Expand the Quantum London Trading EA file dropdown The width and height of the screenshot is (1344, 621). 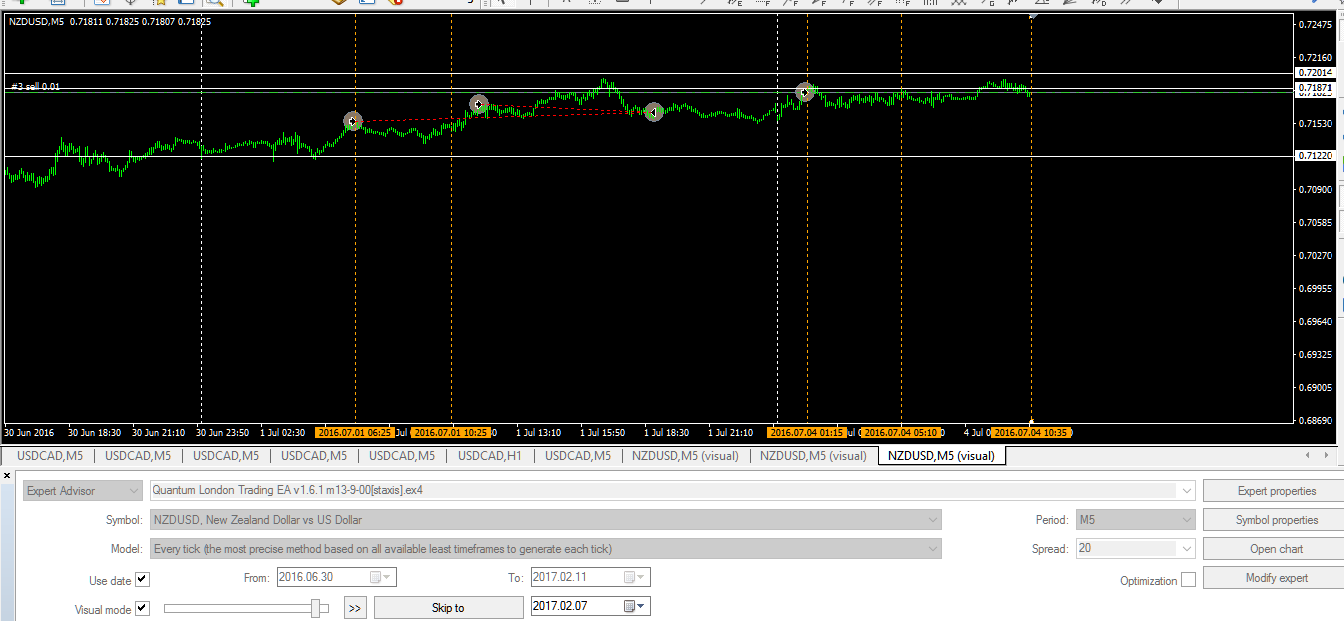[1187, 491]
